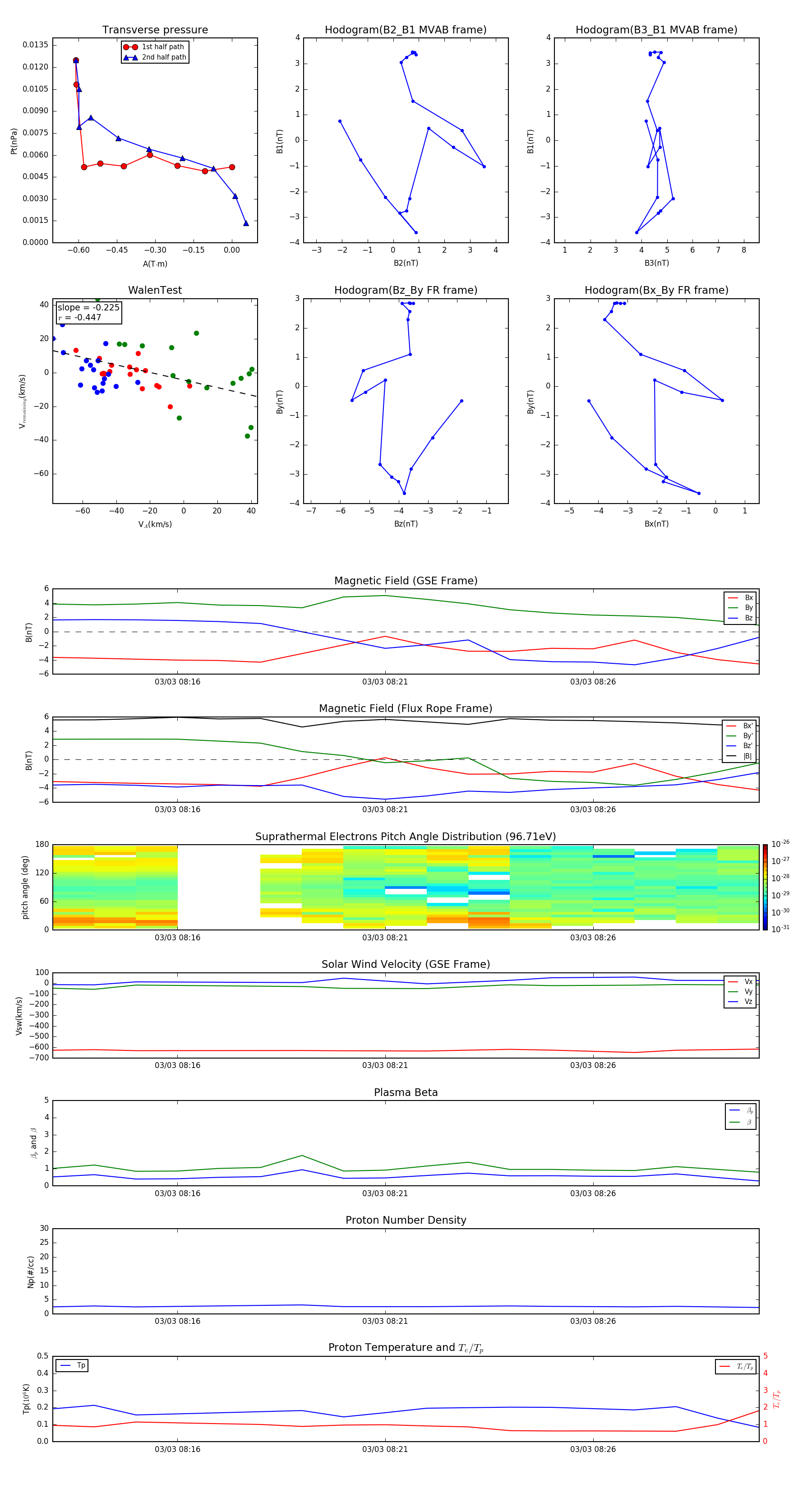
Task: Click the "Hodogram(Bz_By FR frame)" title
Action: click(406, 290)
